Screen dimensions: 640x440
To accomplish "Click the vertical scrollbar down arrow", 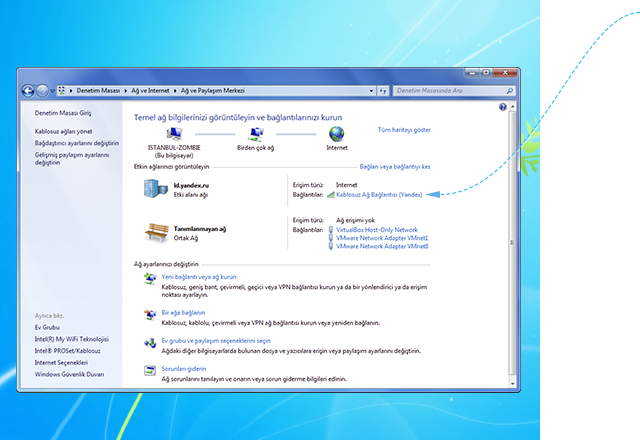I will pyautogui.click(x=512, y=383).
